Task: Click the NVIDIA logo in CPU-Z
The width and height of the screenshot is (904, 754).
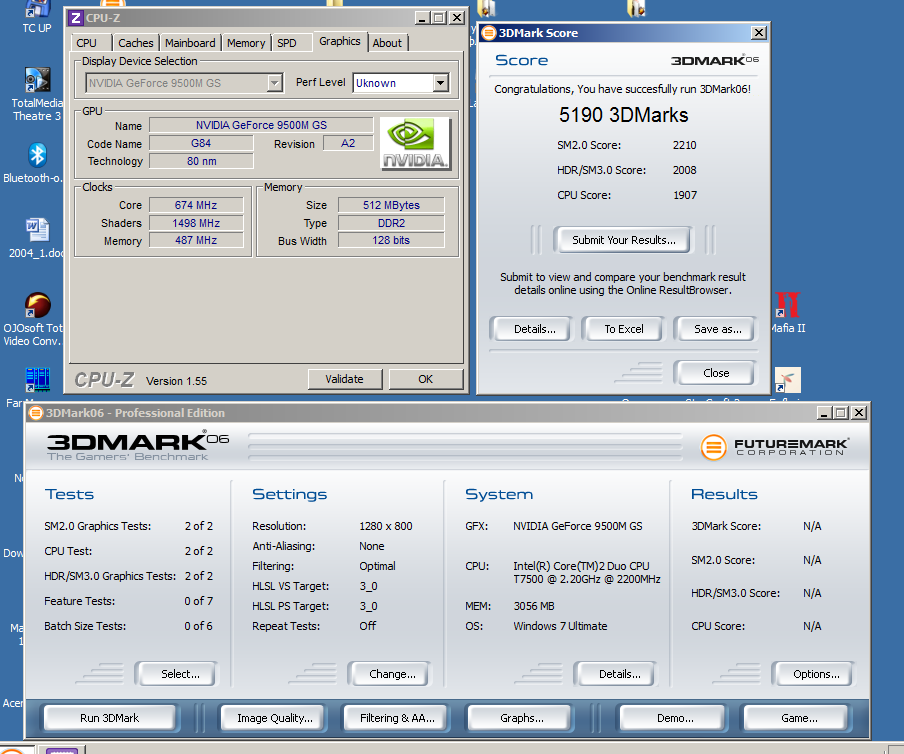Action: pos(415,143)
